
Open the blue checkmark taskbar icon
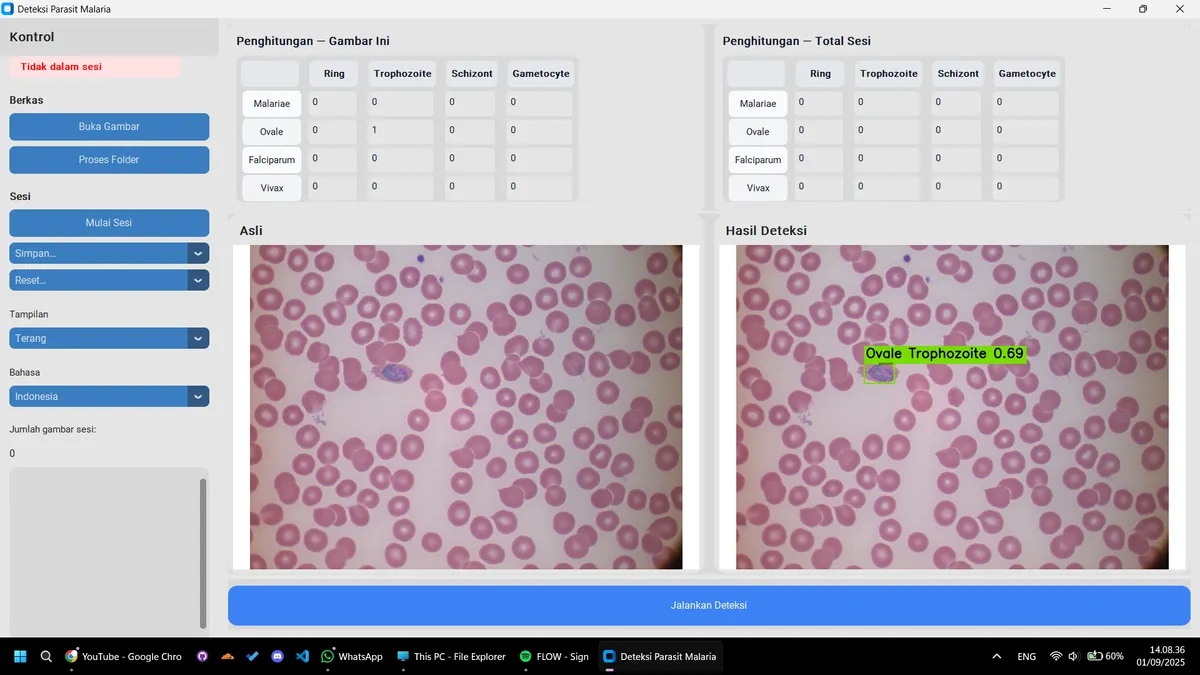click(252, 657)
